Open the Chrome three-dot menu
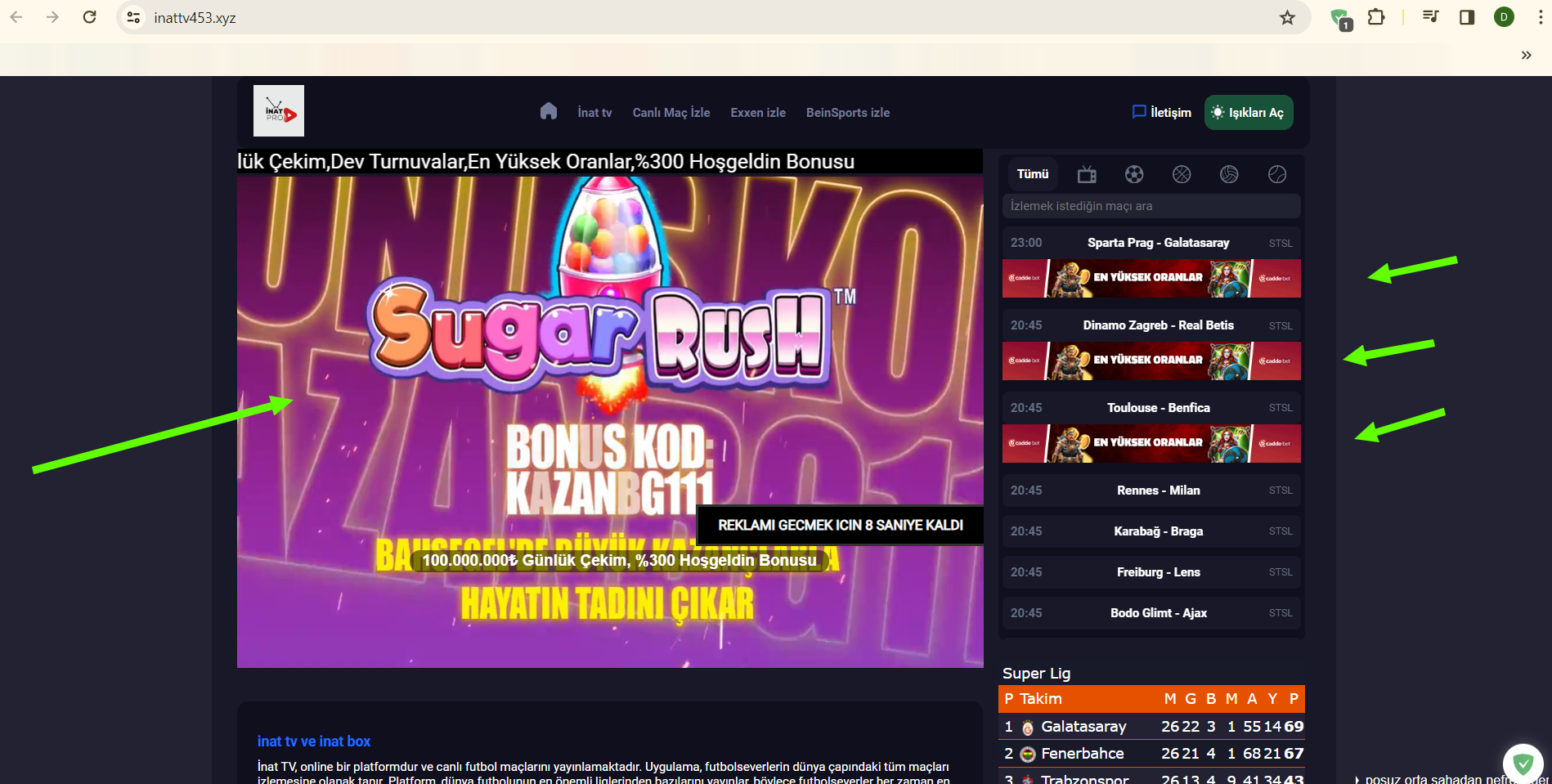Screen dimensions: 1552x784 1540,17
